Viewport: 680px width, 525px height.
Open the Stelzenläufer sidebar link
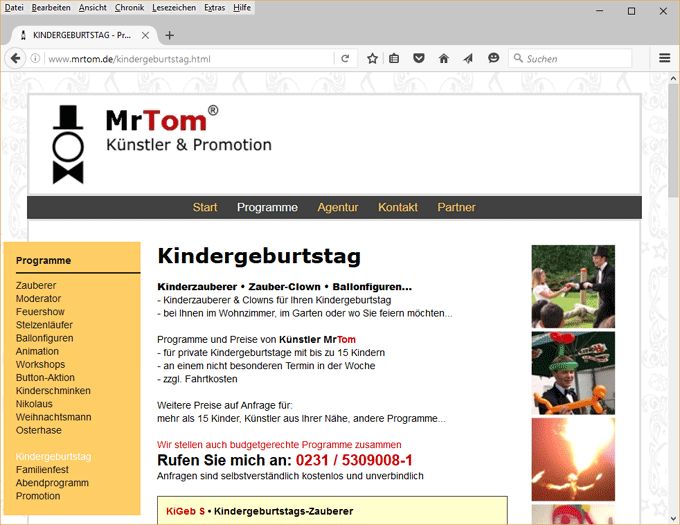point(44,325)
